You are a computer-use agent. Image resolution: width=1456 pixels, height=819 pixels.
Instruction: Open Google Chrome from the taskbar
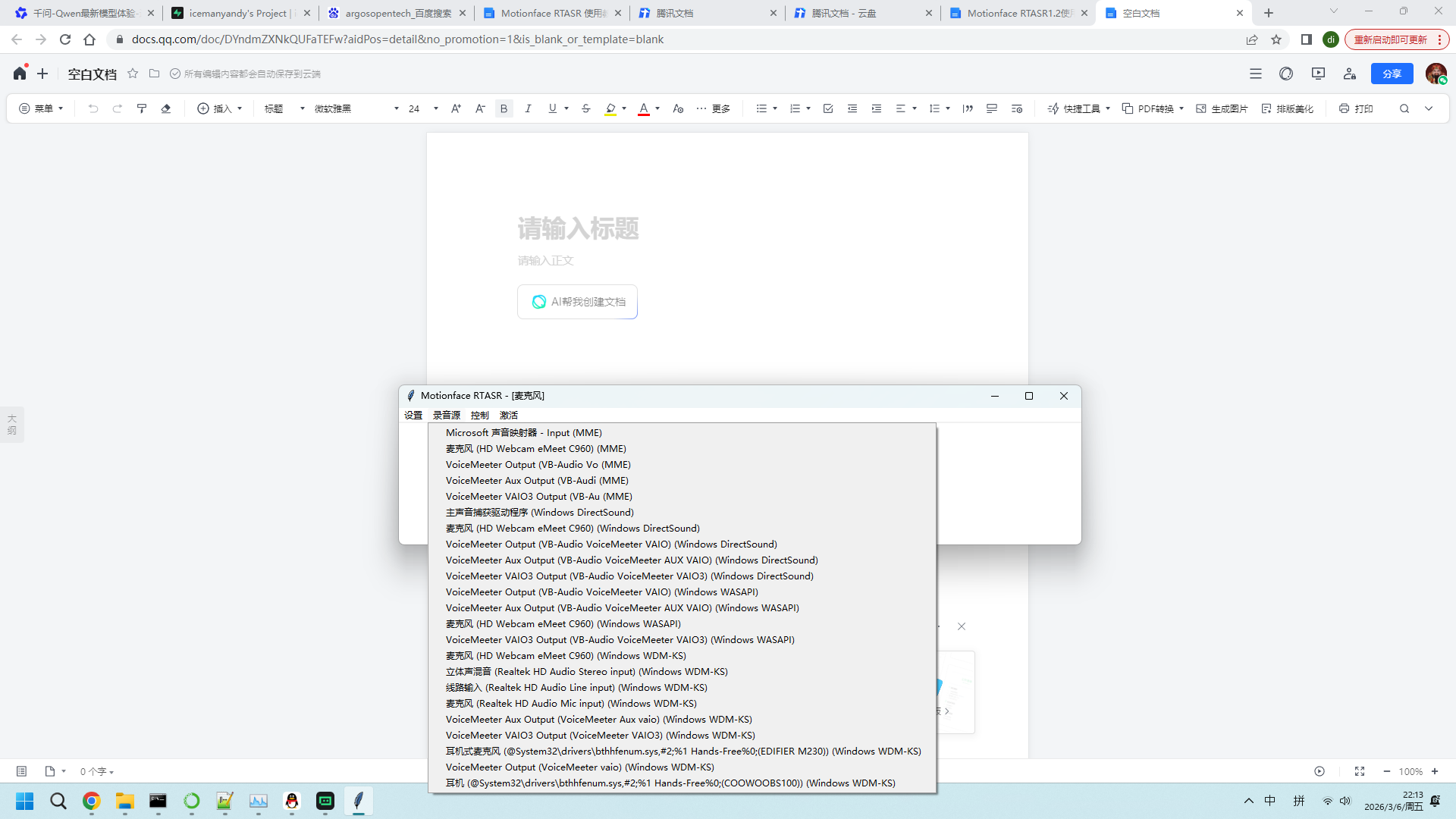pyautogui.click(x=92, y=801)
